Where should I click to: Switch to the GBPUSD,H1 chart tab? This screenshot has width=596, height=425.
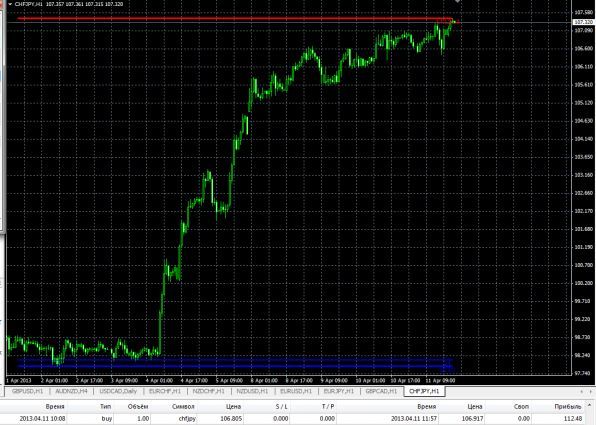pyautogui.click(x=28, y=391)
